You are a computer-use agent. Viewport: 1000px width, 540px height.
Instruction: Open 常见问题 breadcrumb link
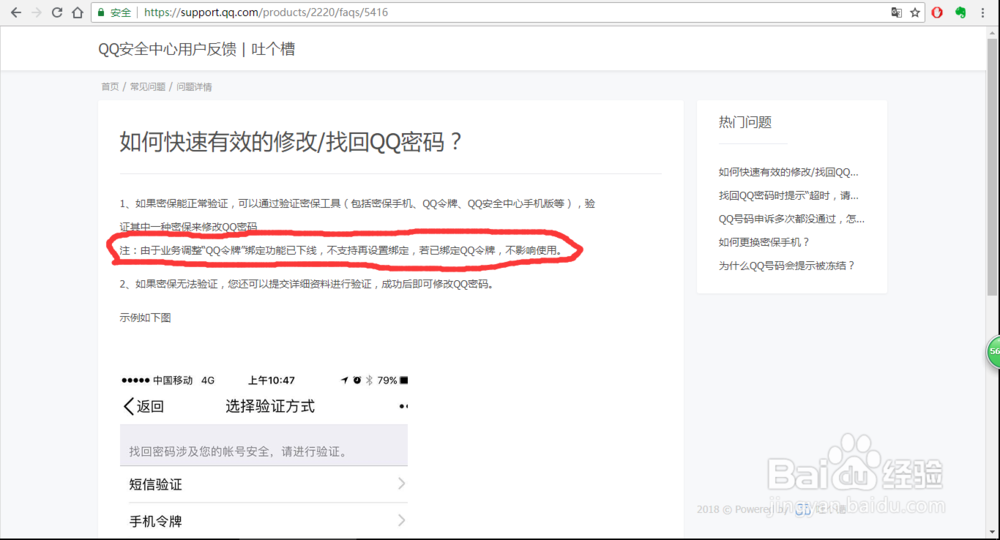click(147, 87)
